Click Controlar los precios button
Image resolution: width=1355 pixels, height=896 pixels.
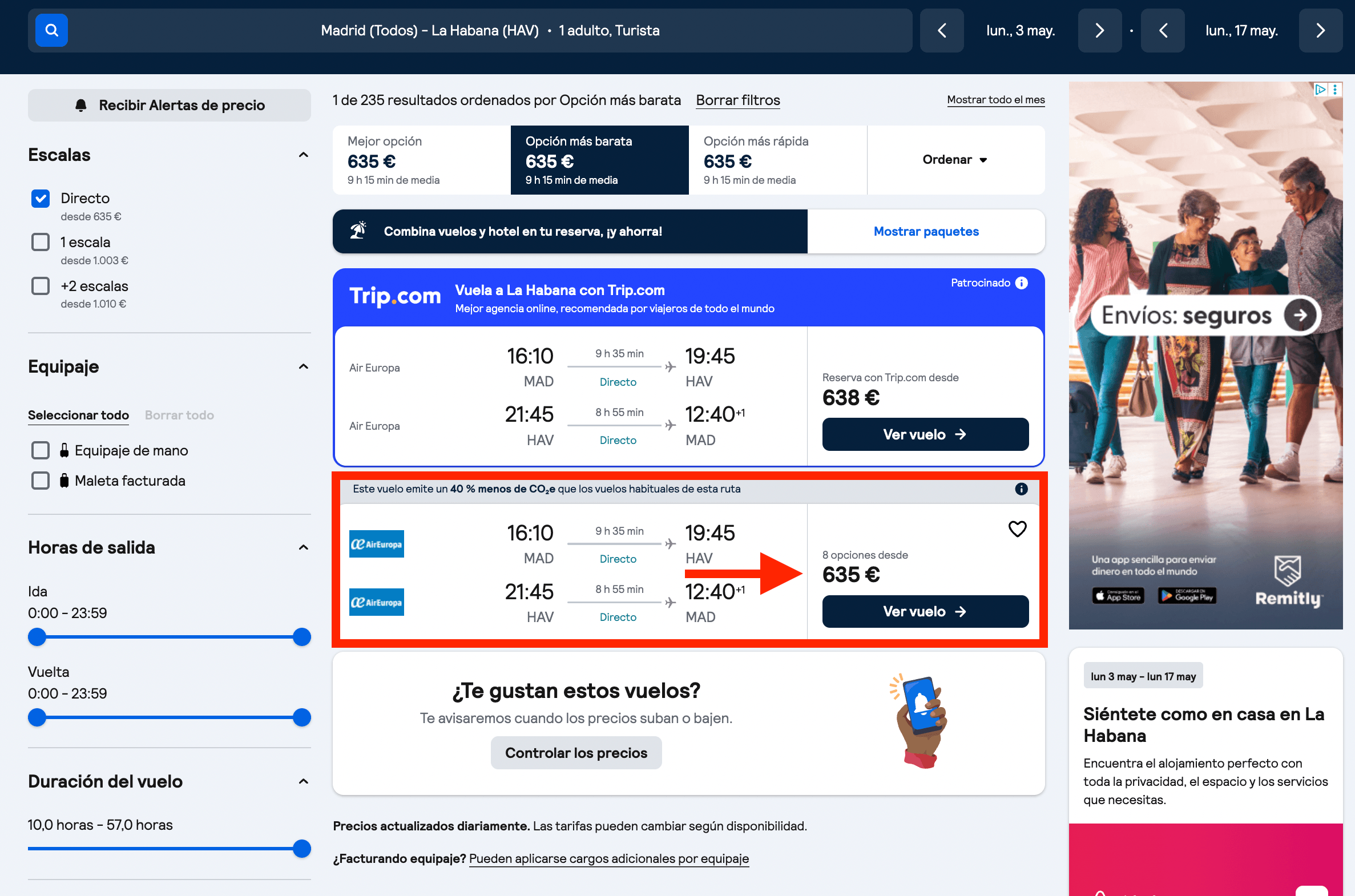click(576, 753)
